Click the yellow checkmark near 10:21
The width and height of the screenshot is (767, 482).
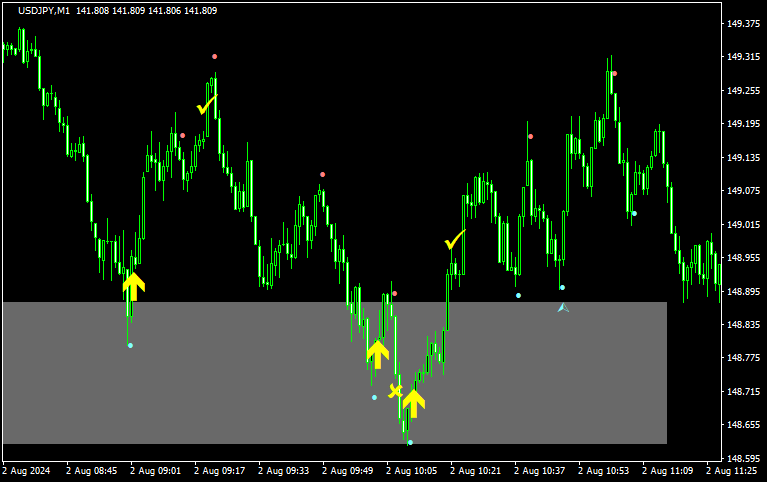point(455,241)
